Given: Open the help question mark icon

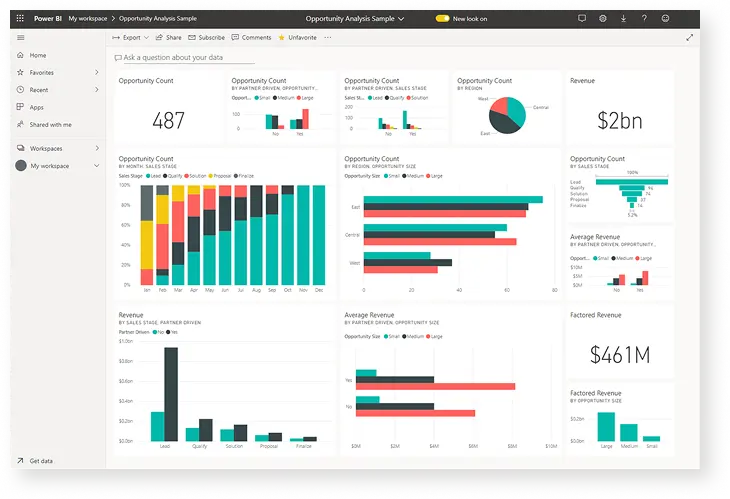Looking at the screenshot, I should [644, 18].
